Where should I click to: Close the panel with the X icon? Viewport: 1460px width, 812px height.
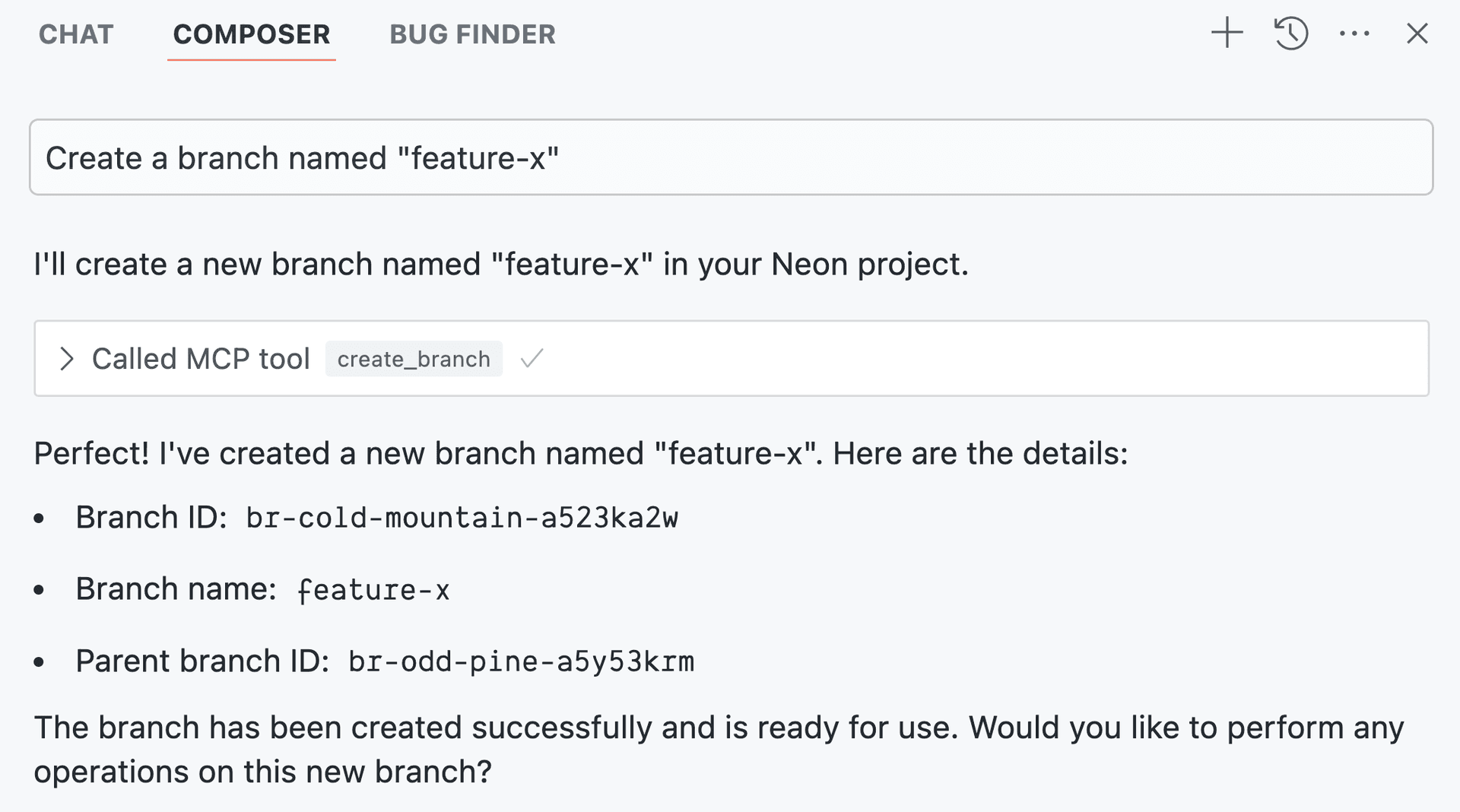(1417, 33)
